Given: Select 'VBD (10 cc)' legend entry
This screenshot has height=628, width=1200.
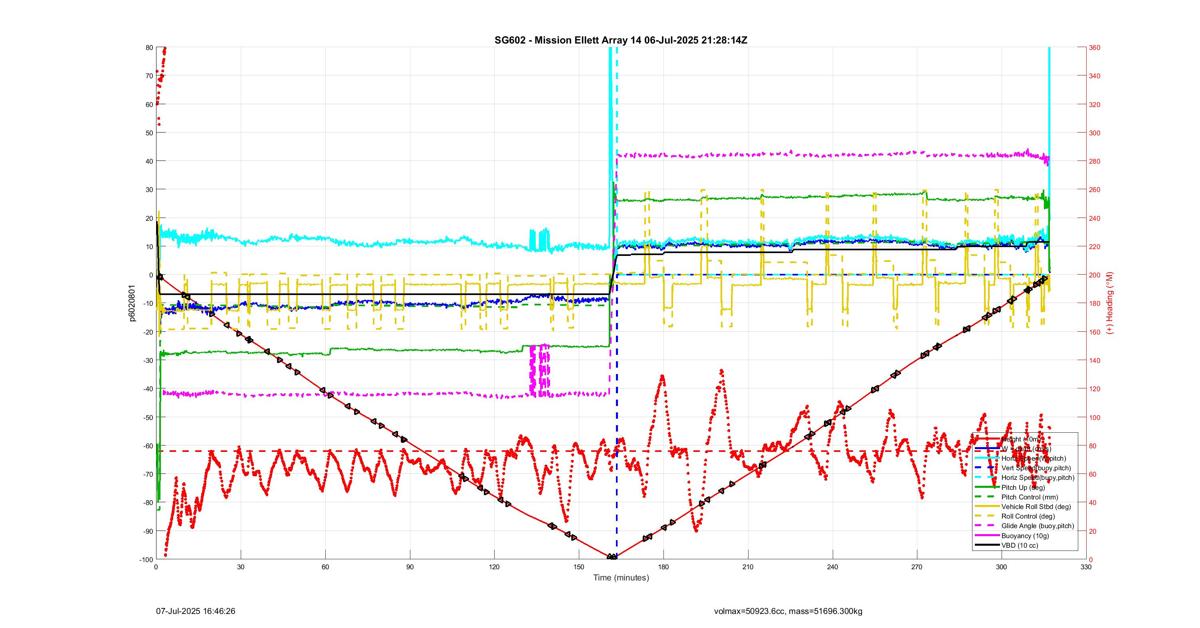Looking at the screenshot, I should click(x=1020, y=545).
